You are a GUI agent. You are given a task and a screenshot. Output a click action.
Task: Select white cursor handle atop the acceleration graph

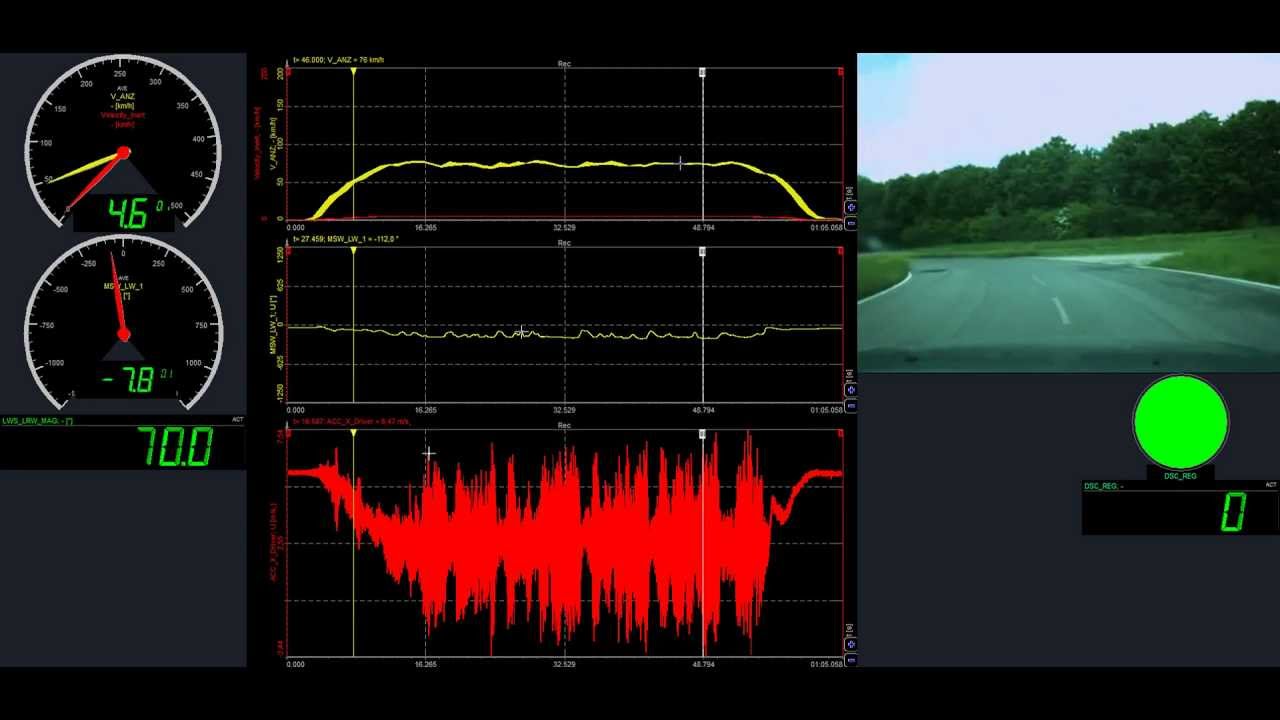(x=702, y=434)
